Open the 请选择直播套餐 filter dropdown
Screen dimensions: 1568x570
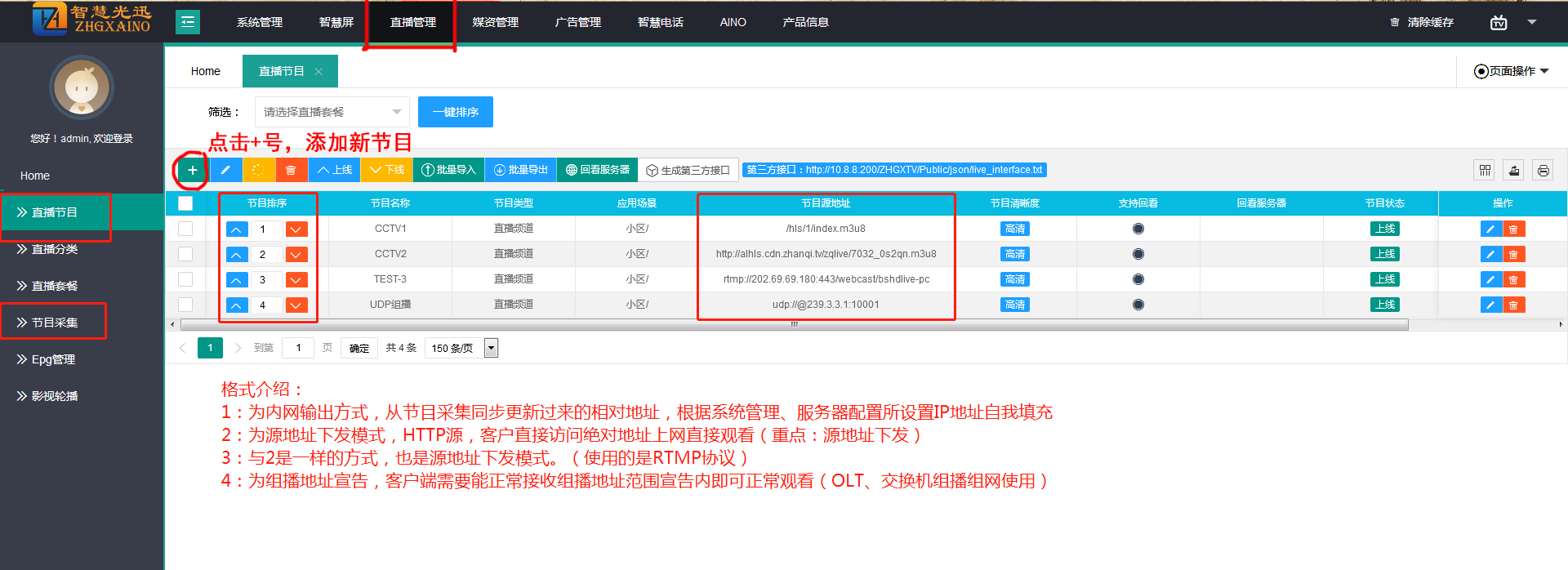click(x=332, y=112)
